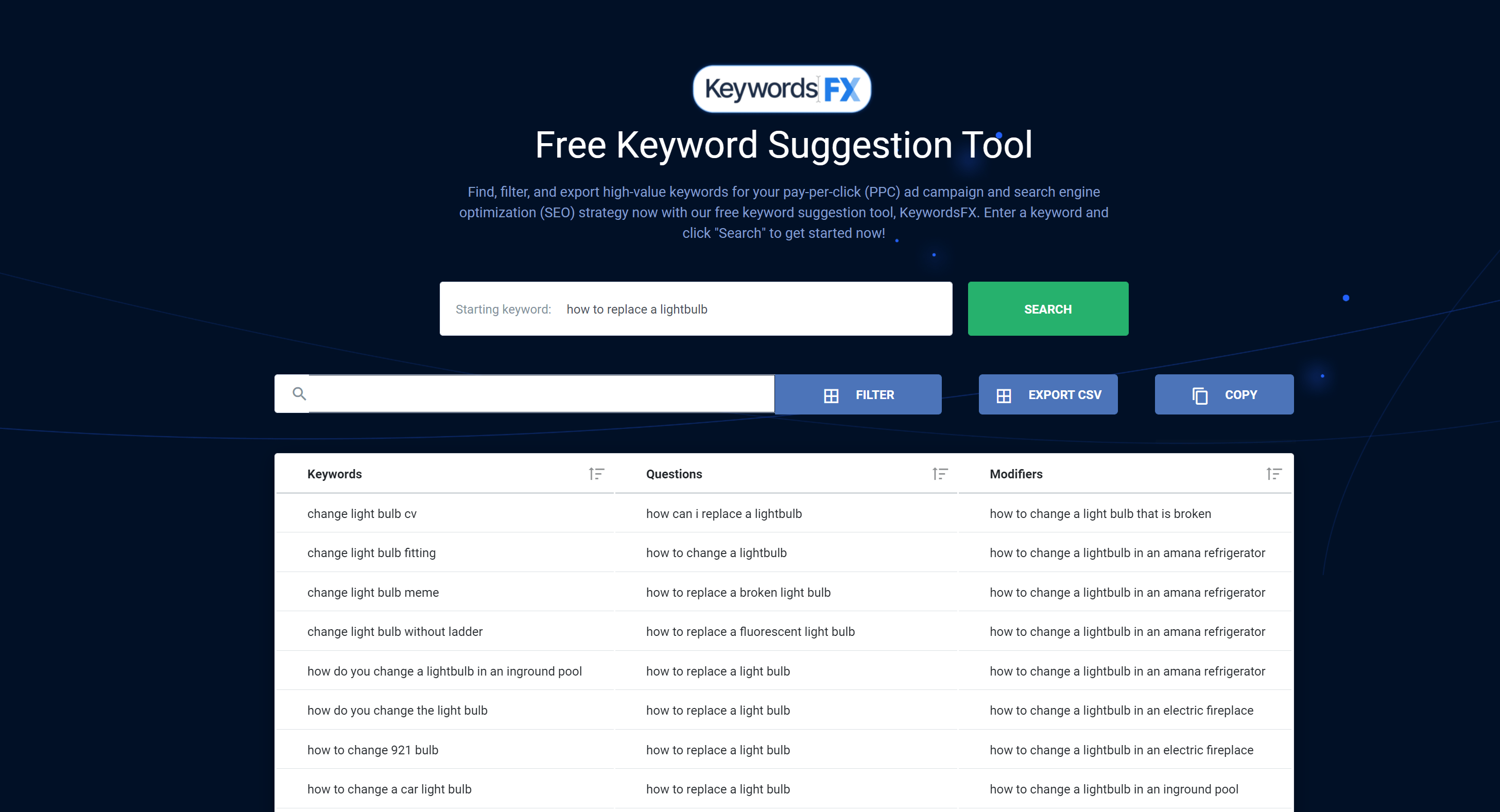This screenshot has width=1500, height=812.
Task: Click the green SEARCH button
Action: 1047,309
